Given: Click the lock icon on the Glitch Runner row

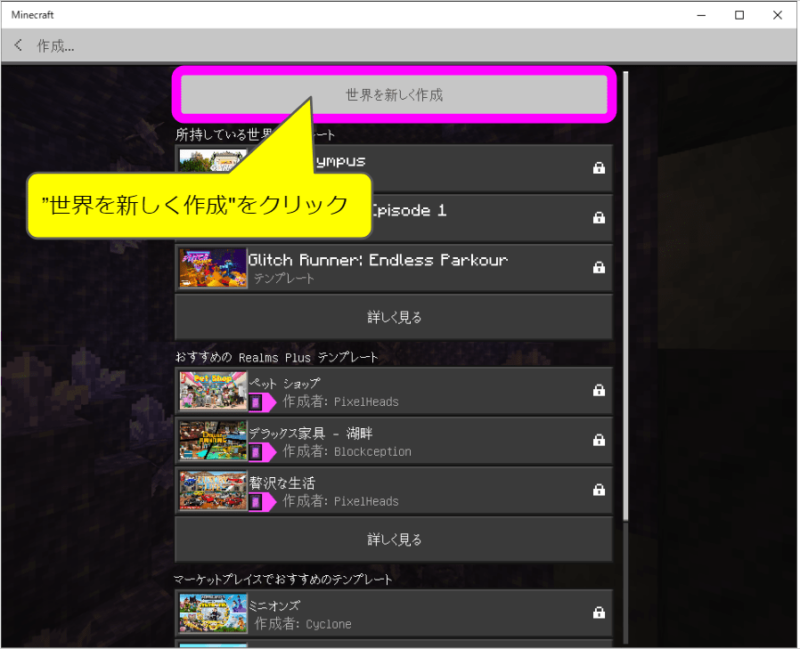Looking at the screenshot, I should tap(599, 267).
